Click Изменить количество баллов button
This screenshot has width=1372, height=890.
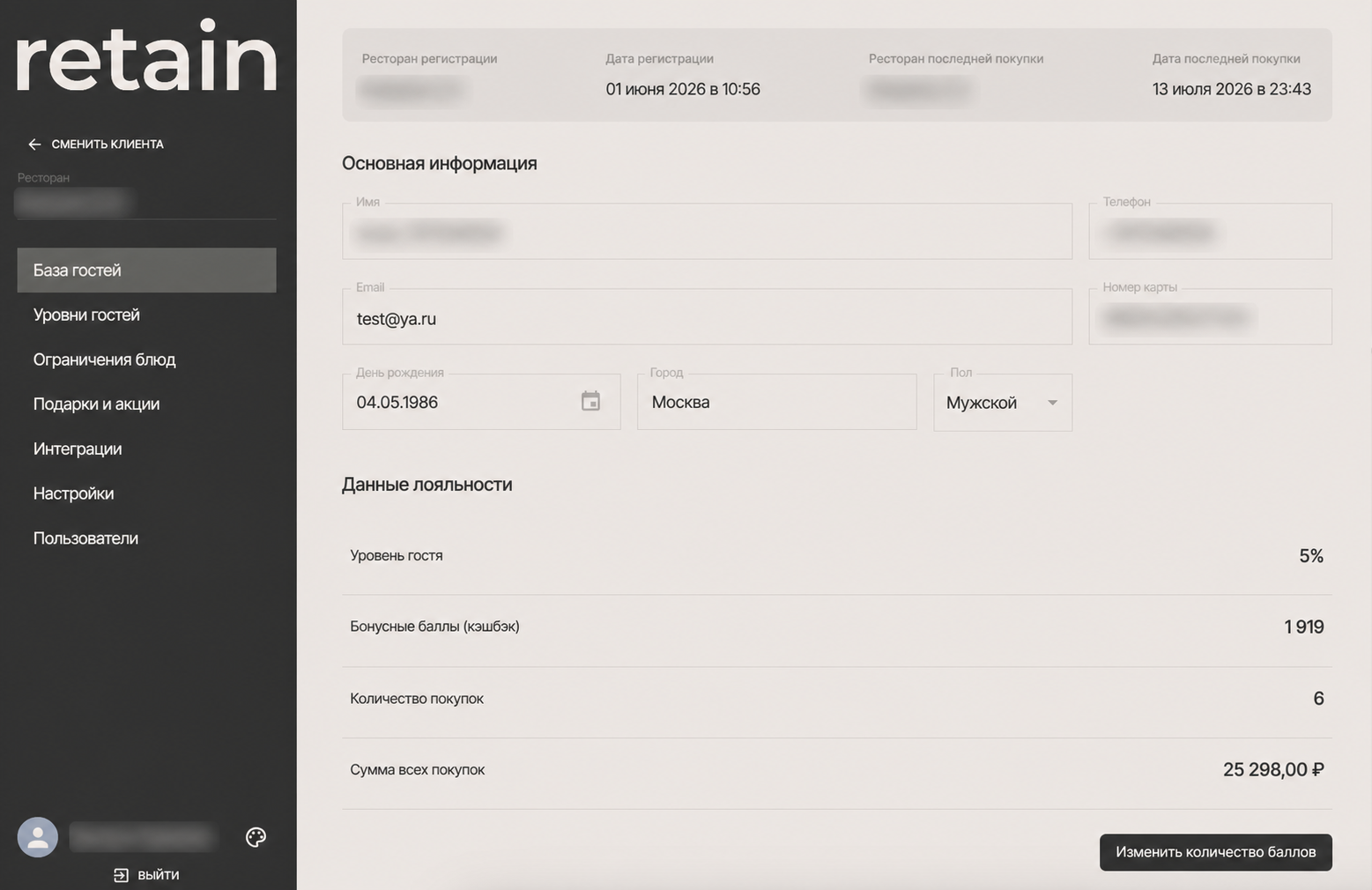[1215, 852]
